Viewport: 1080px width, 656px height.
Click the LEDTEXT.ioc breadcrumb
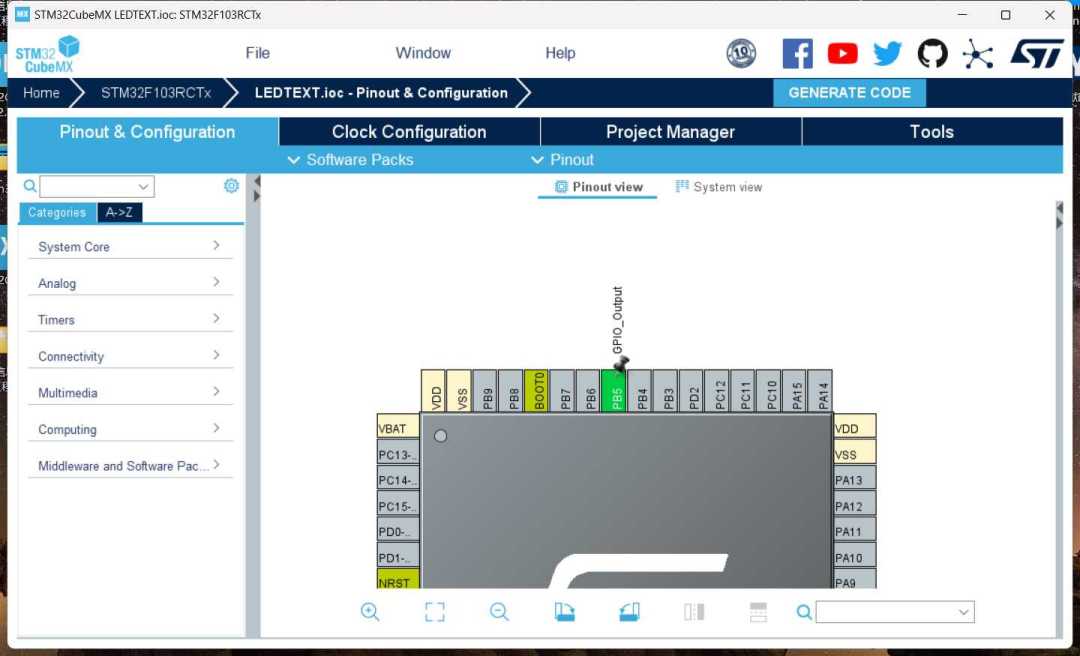381,93
